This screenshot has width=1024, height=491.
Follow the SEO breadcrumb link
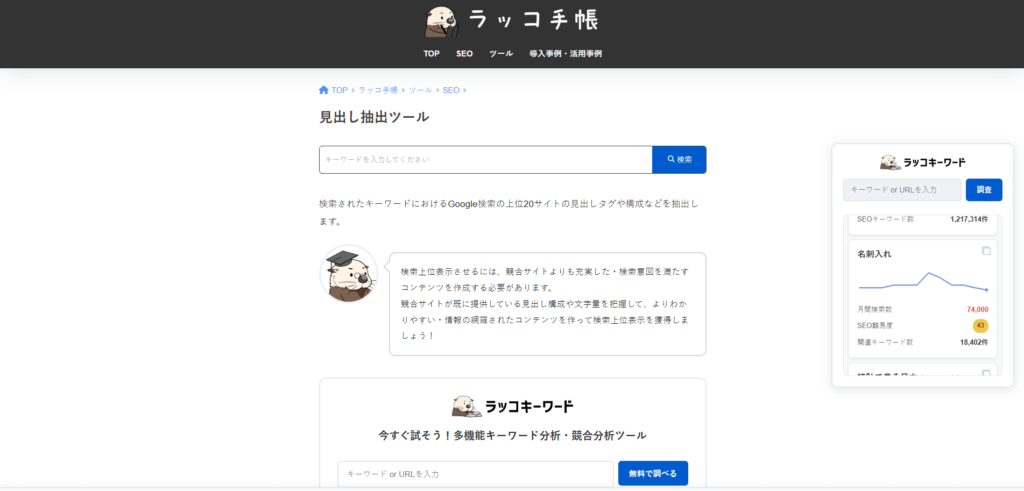point(451,90)
